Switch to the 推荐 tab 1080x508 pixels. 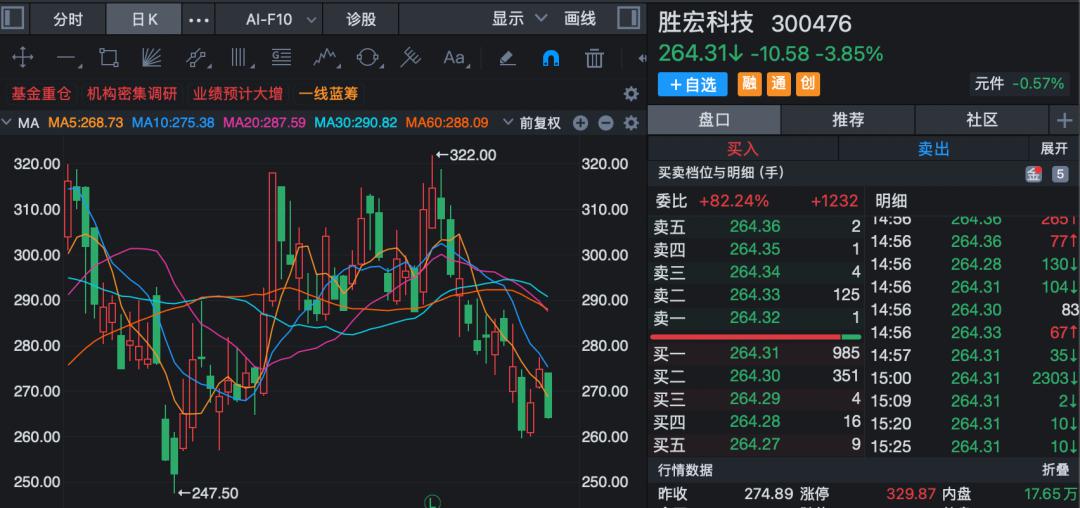(x=848, y=119)
